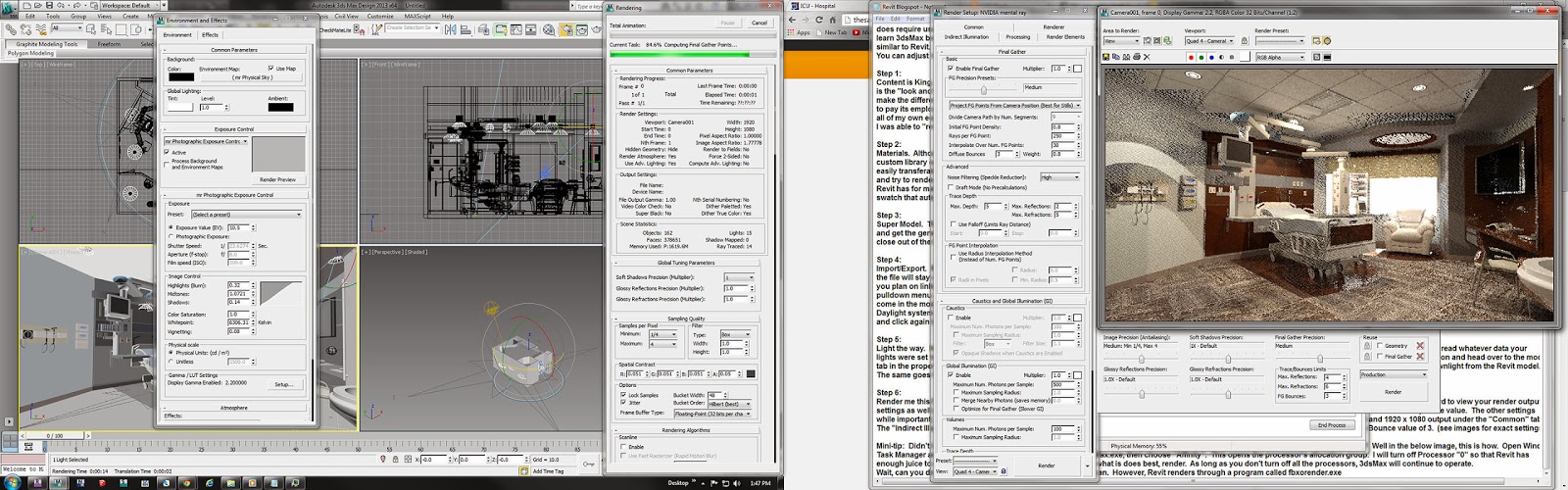Delete cached Geometry with red X icon
1568x490 pixels.
[1420, 346]
